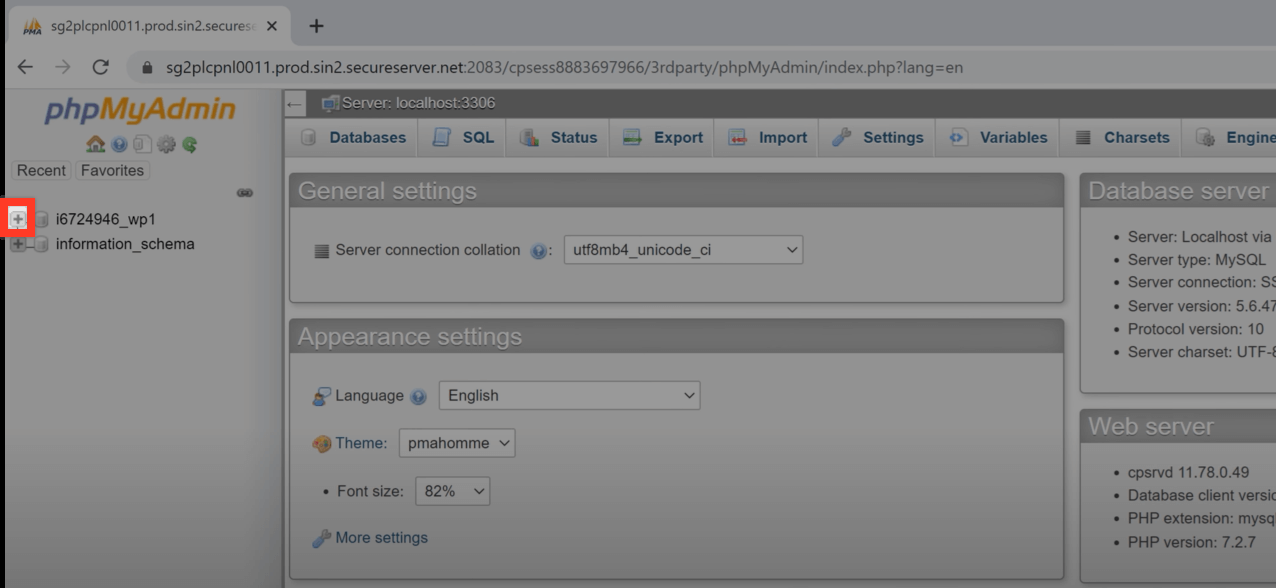Click back arrow in server panel header
1276x588 pixels.
[x=294, y=103]
